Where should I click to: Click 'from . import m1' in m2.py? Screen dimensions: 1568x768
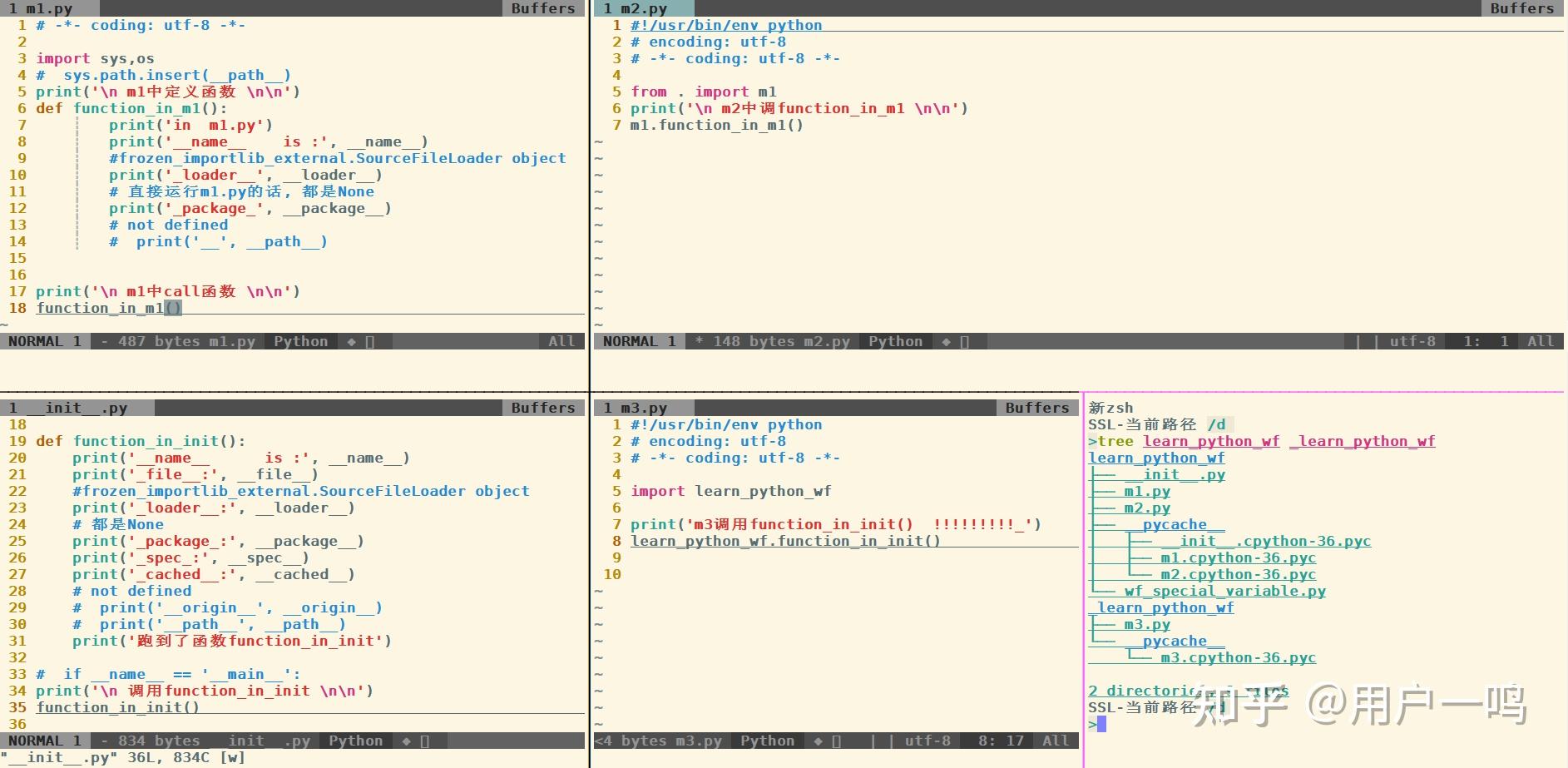(703, 92)
